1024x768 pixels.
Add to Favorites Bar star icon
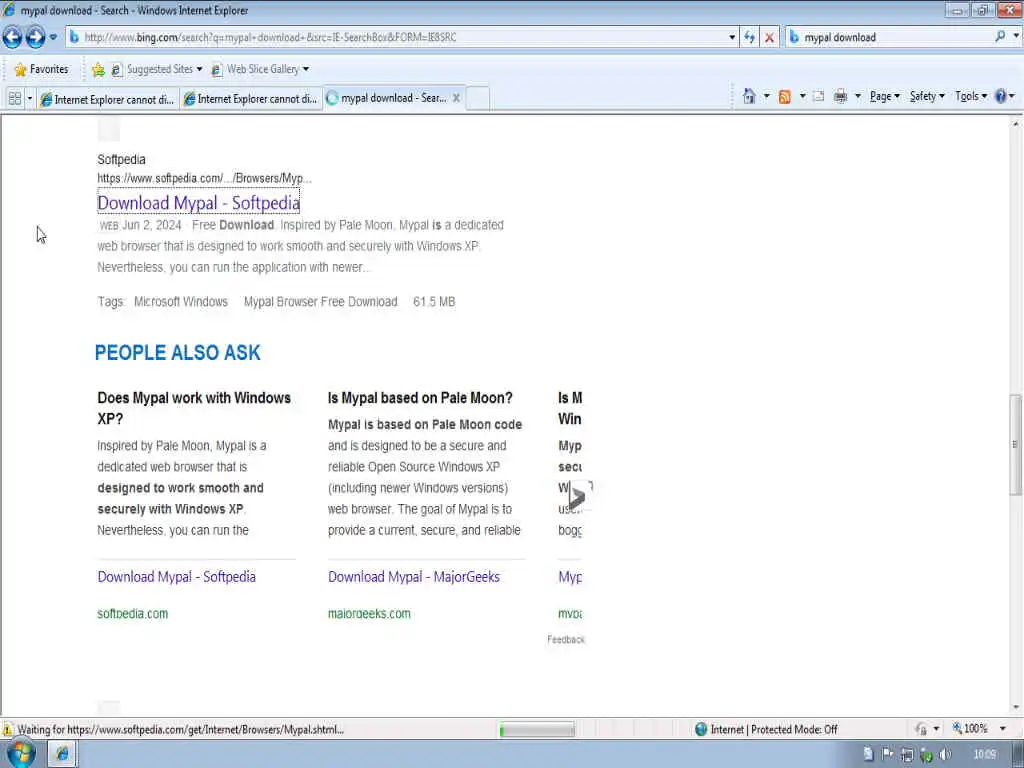coord(99,69)
